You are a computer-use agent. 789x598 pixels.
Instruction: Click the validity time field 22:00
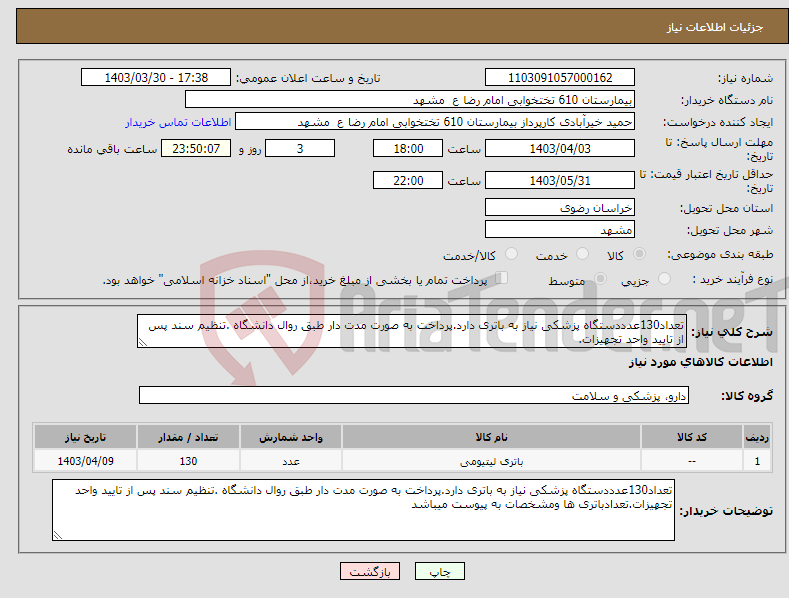408,180
